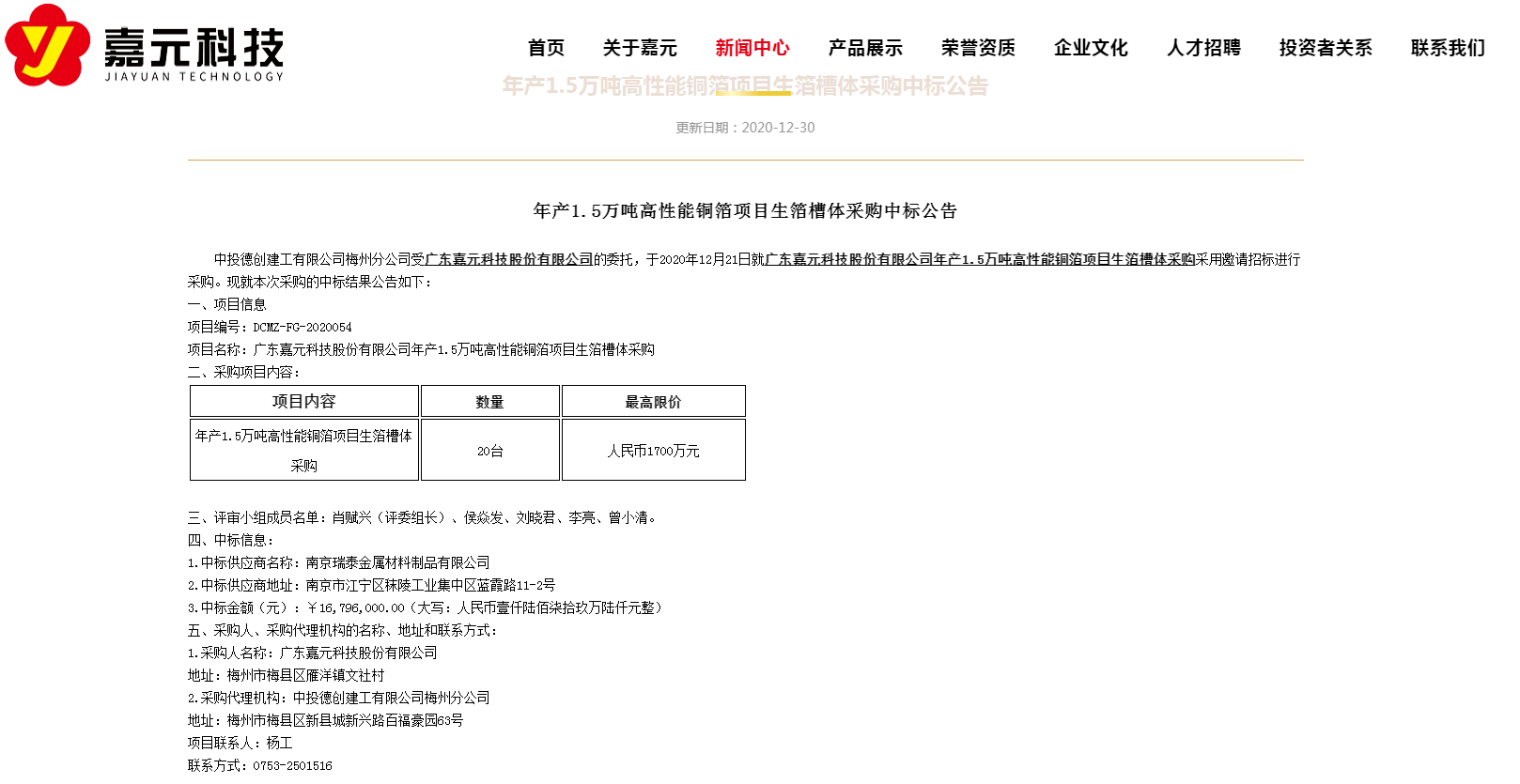Image resolution: width=1520 pixels, height=784 pixels.
Task: Click the update date 2020-12-30 text
Action: pos(745,128)
